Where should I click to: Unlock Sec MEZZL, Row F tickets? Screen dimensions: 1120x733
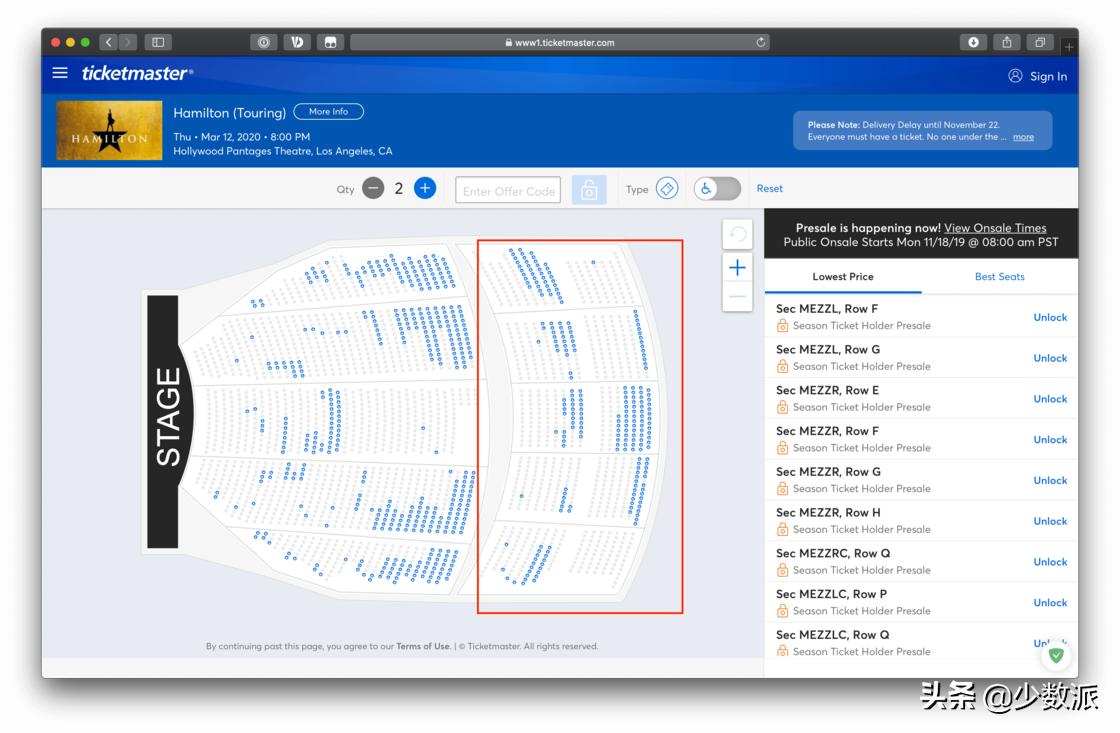[1050, 317]
